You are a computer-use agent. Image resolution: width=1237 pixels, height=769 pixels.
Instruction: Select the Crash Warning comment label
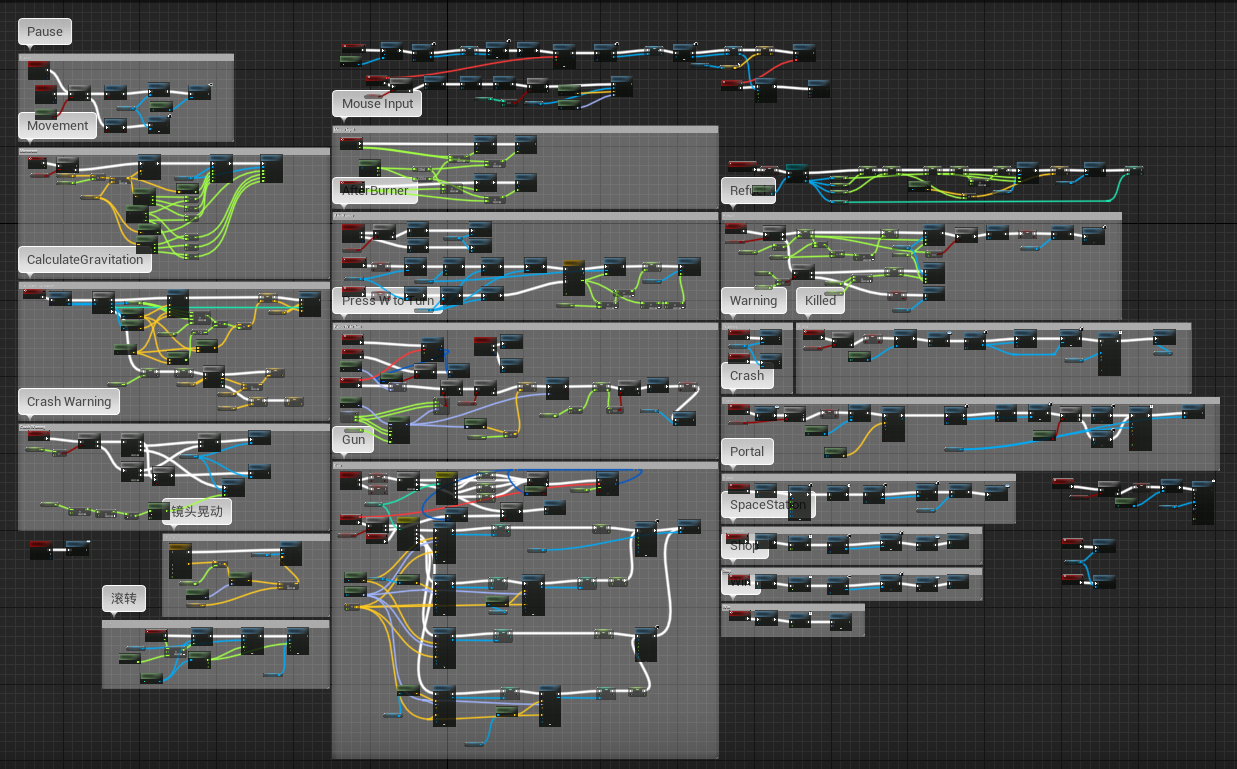click(x=69, y=402)
